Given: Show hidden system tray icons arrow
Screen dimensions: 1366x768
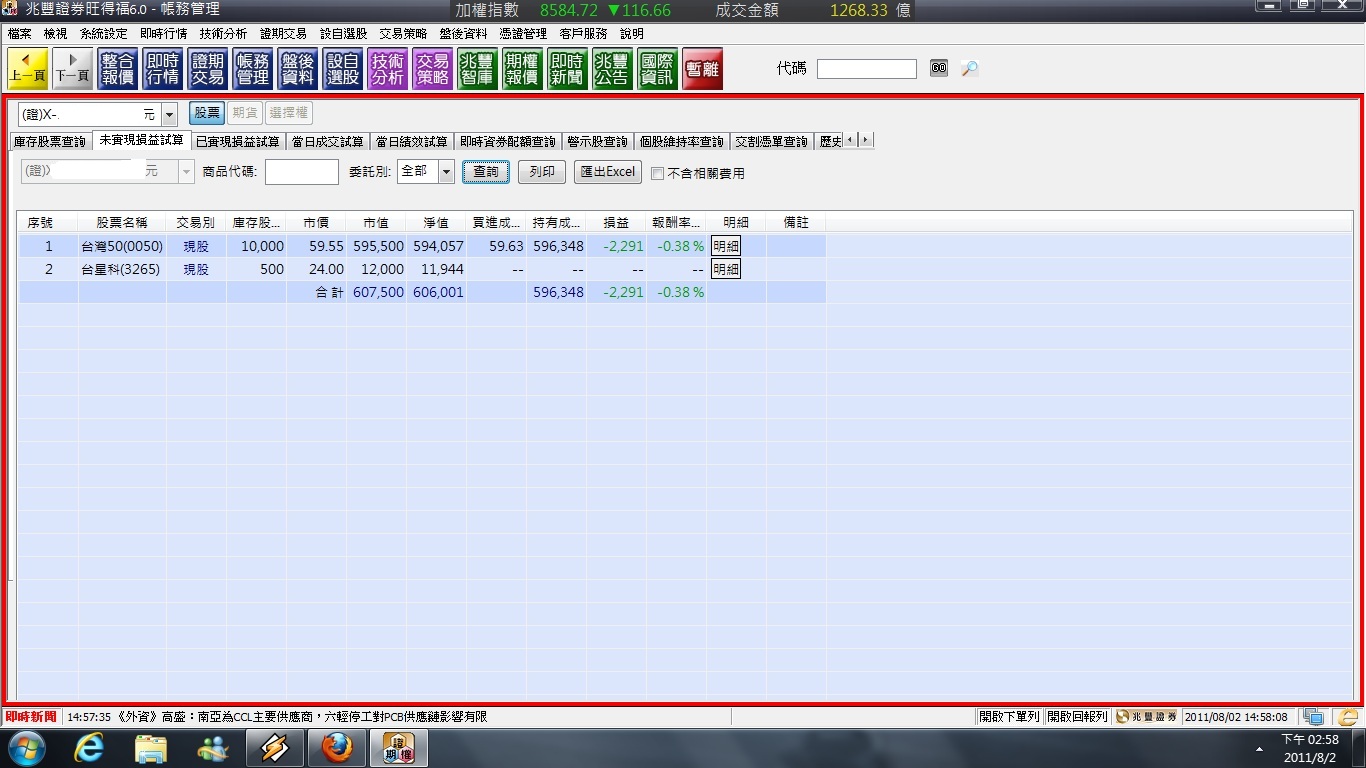Looking at the screenshot, I should (1259, 749).
